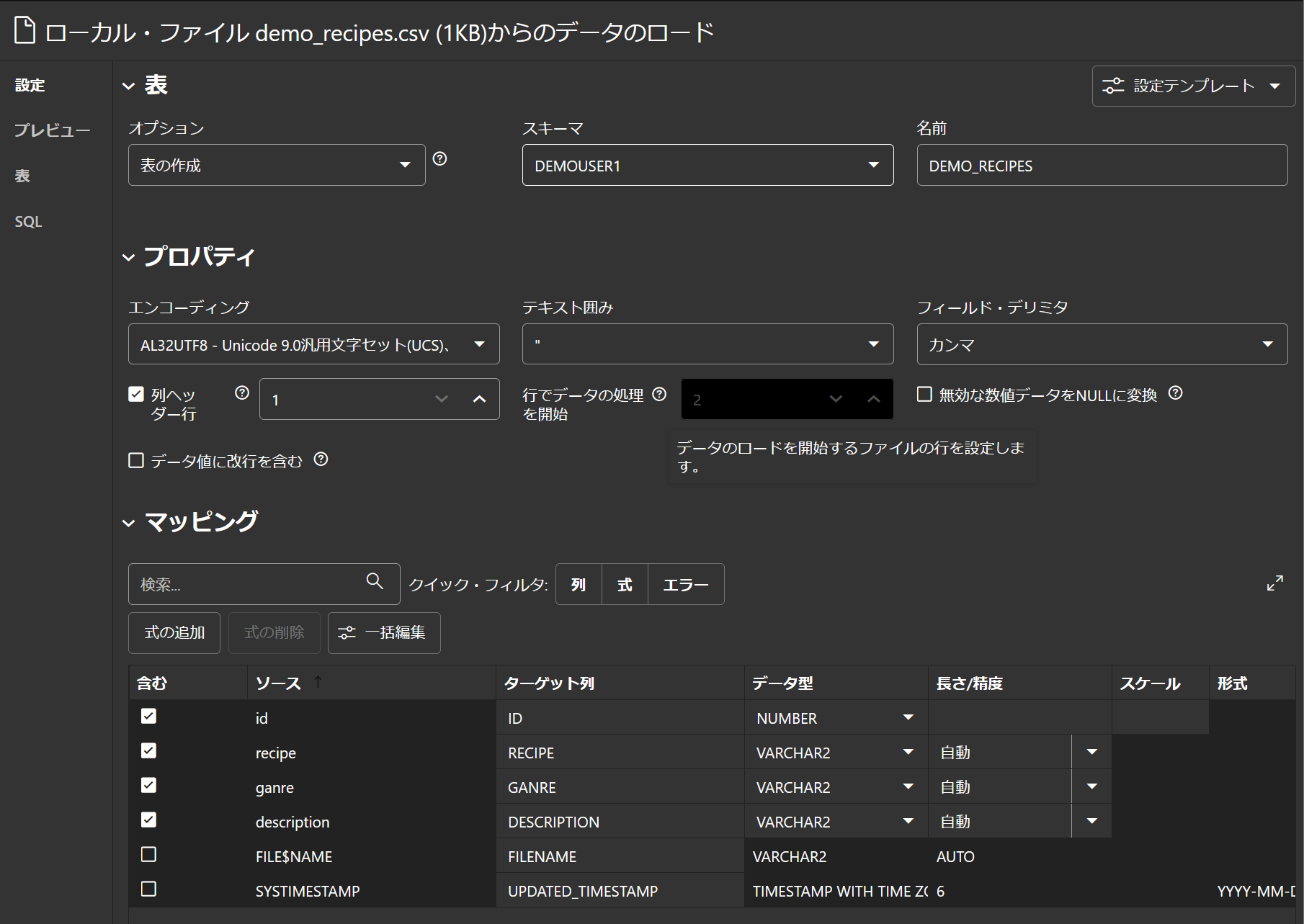Click help icon for データ値に改行を含む
1304x924 pixels.
pyautogui.click(x=321, y=459)
